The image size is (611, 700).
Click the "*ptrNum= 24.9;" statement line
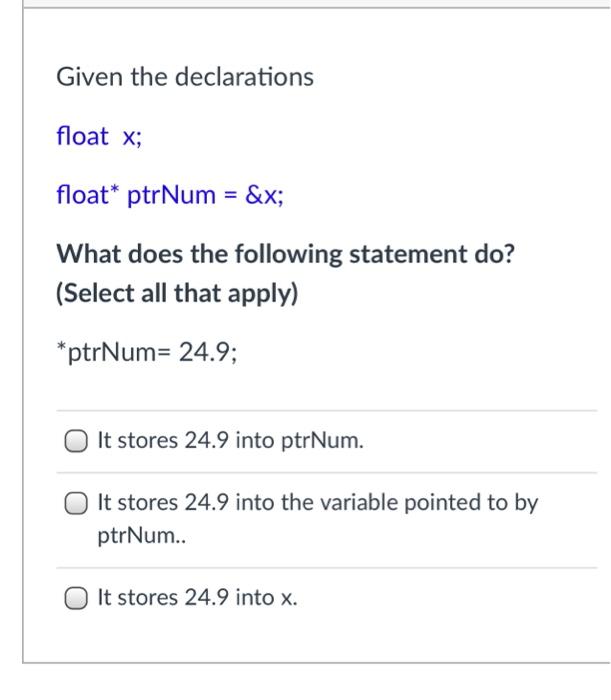[x=147, y=352]
